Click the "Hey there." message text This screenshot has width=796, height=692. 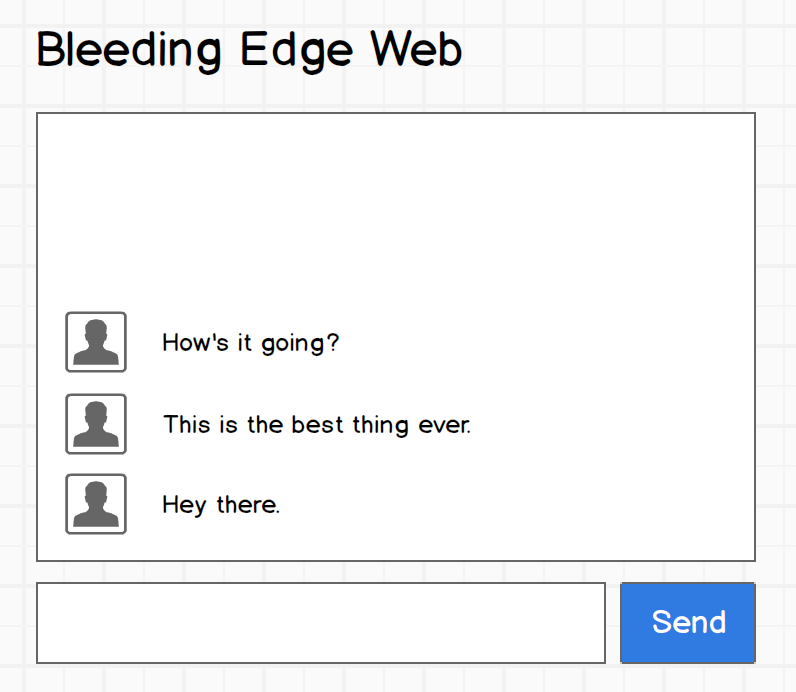tap(221, 506)
